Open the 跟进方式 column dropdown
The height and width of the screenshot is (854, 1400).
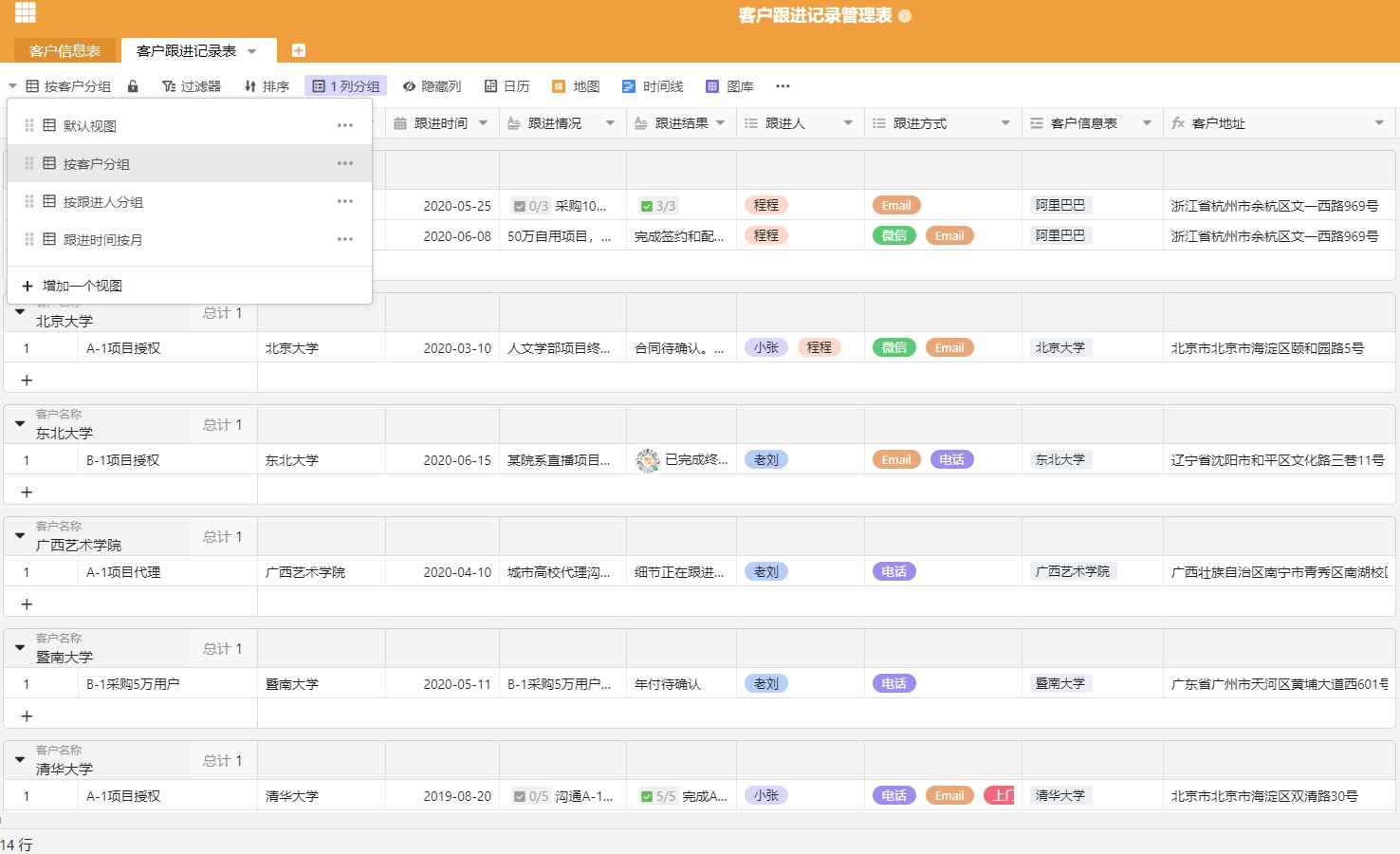click(1005, 123)
